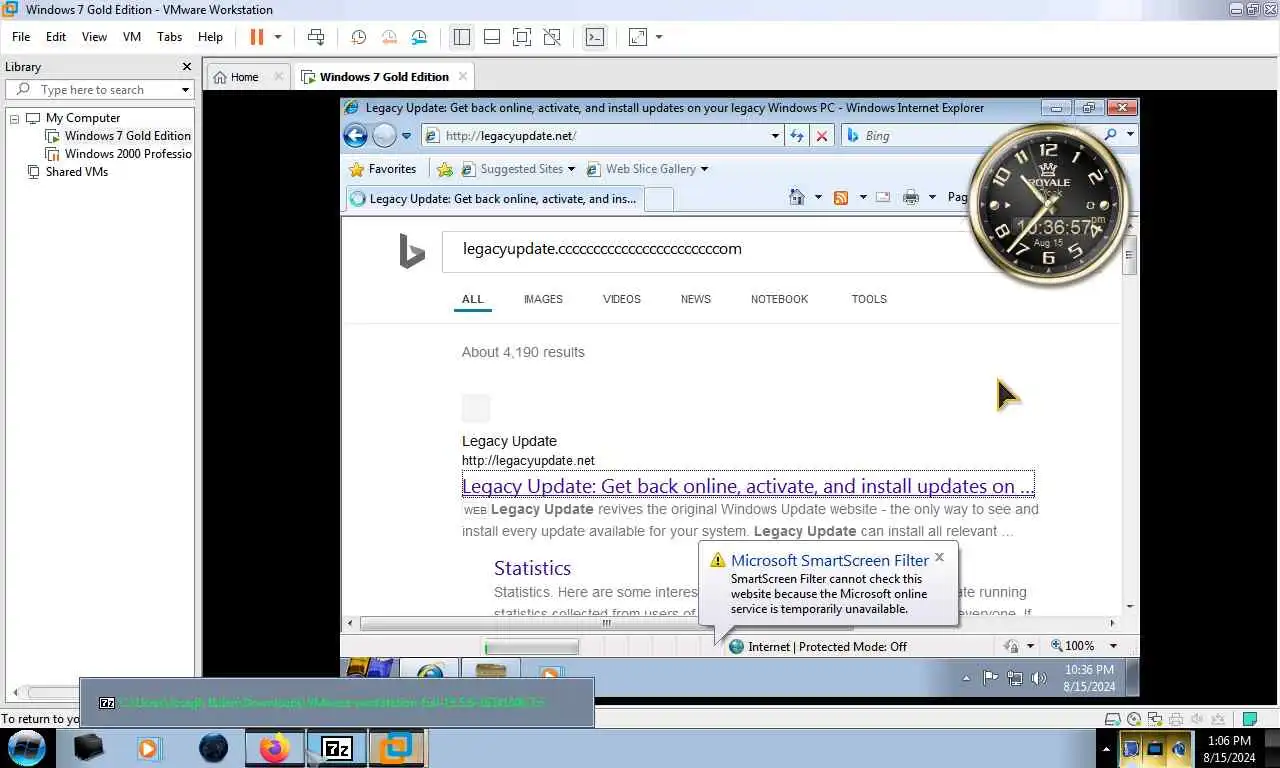Click the IE Home icon

[x=797, y=197]
